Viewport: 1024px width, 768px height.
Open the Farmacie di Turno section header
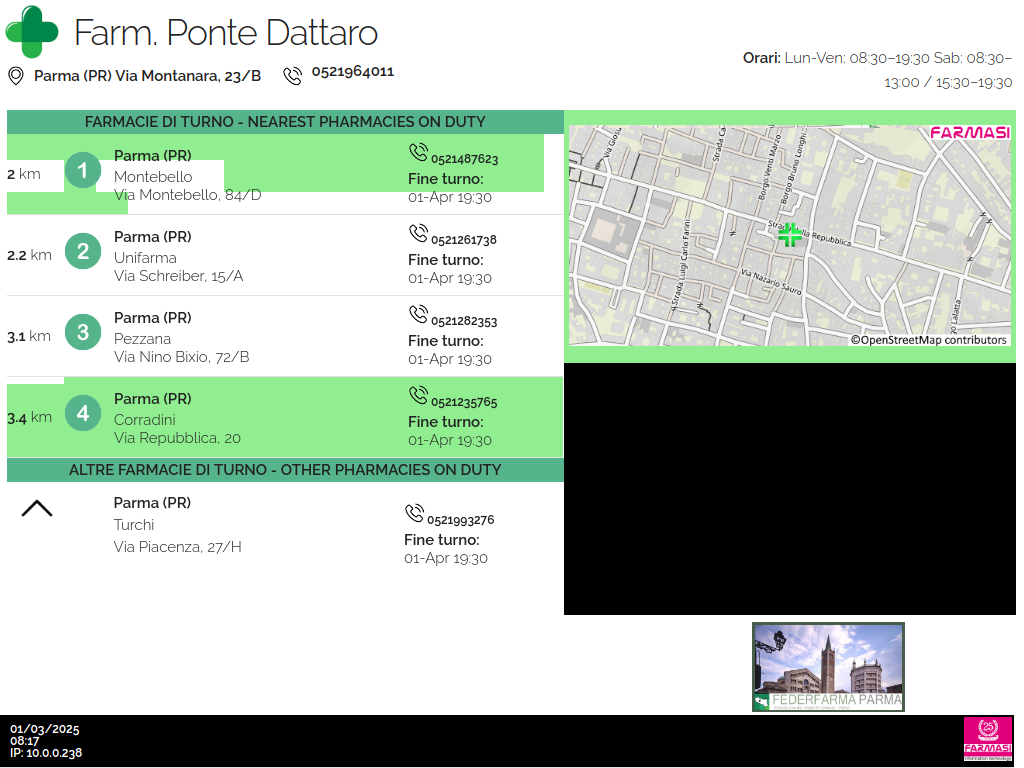pyautogui.click(x=285, y=122)
